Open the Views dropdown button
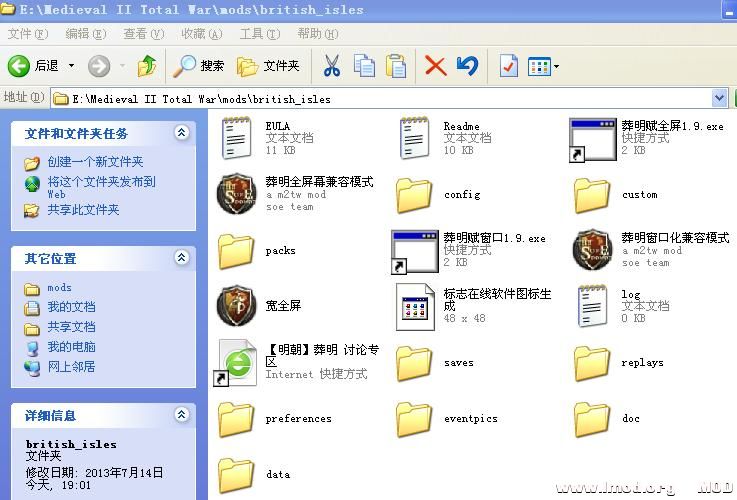This screenshot has height=500, width=737. pos(543,66)
